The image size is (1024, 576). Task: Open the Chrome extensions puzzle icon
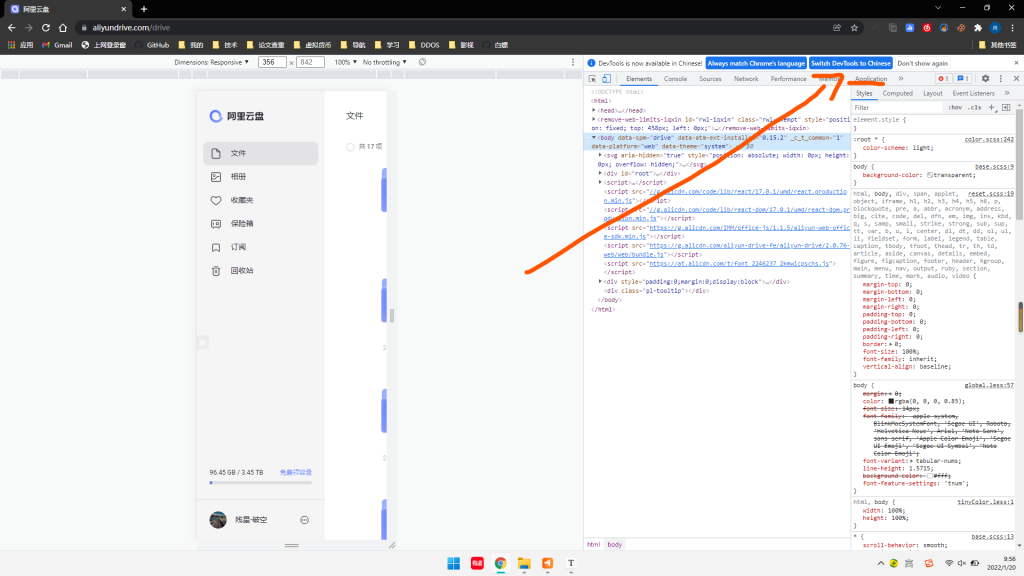(x=978, y=27)
